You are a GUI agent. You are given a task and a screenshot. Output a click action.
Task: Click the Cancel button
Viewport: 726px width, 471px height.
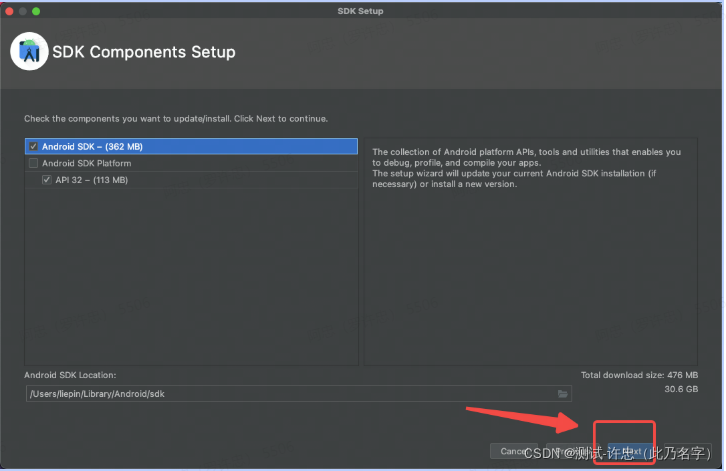513,451
